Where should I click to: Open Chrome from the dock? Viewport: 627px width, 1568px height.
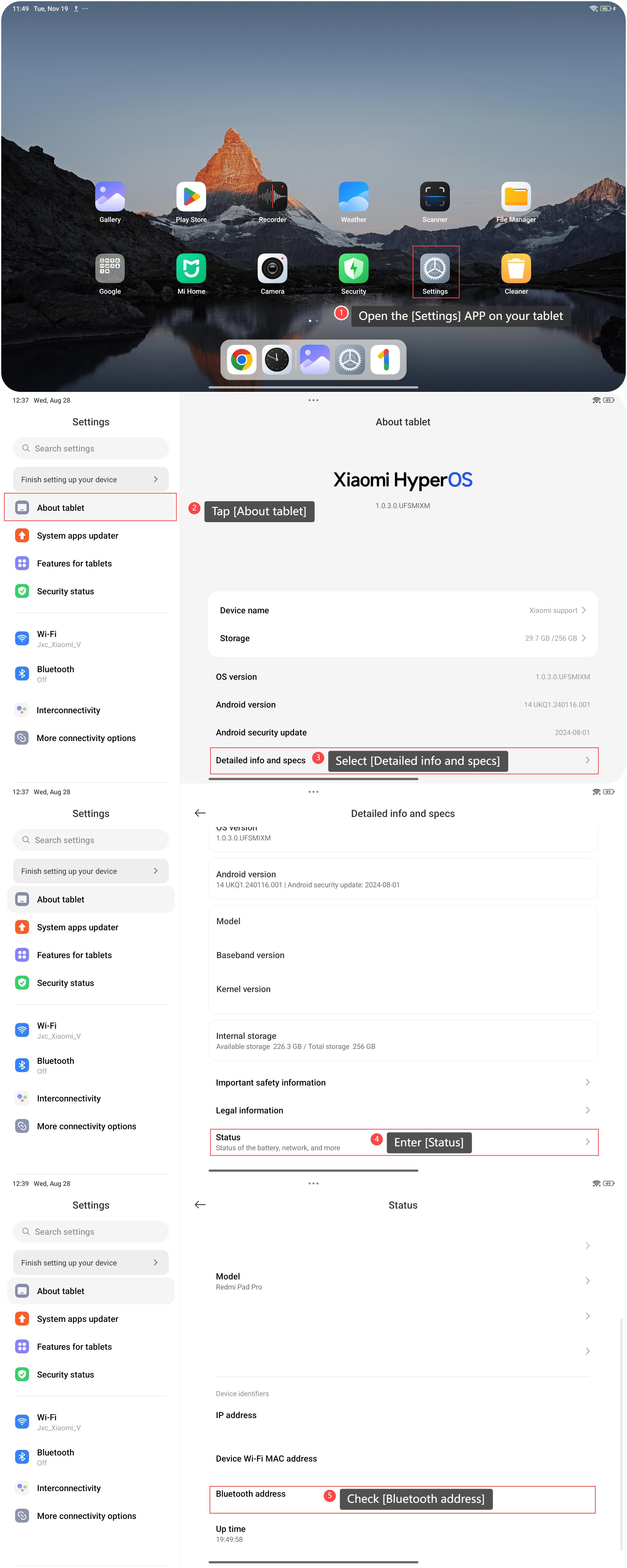[242, 360]
